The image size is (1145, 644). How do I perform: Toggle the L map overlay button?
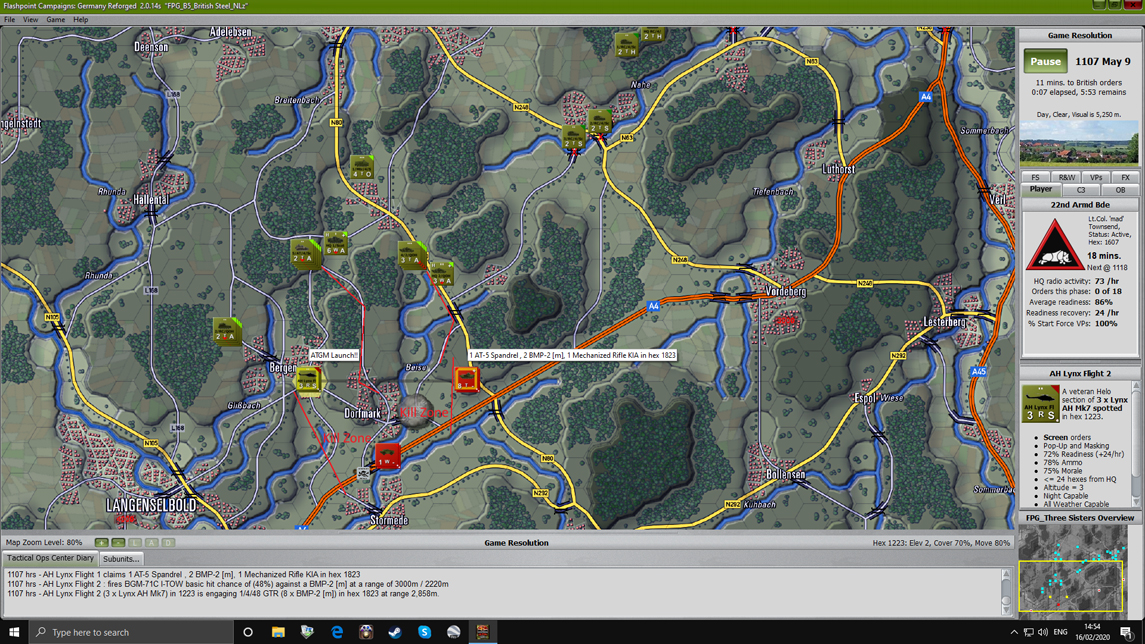coord(135,543)
